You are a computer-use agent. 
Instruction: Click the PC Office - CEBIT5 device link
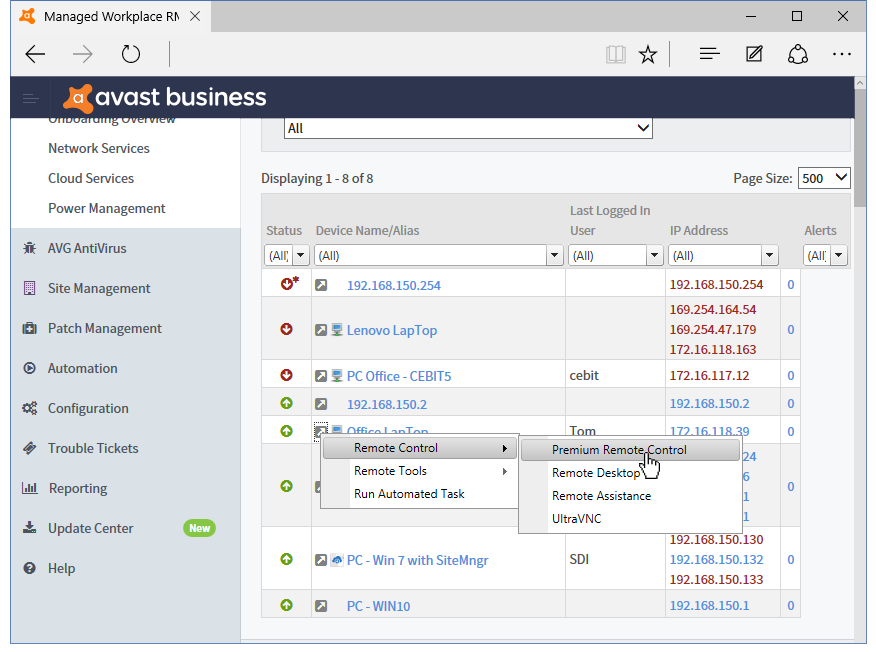pos(398,376)
